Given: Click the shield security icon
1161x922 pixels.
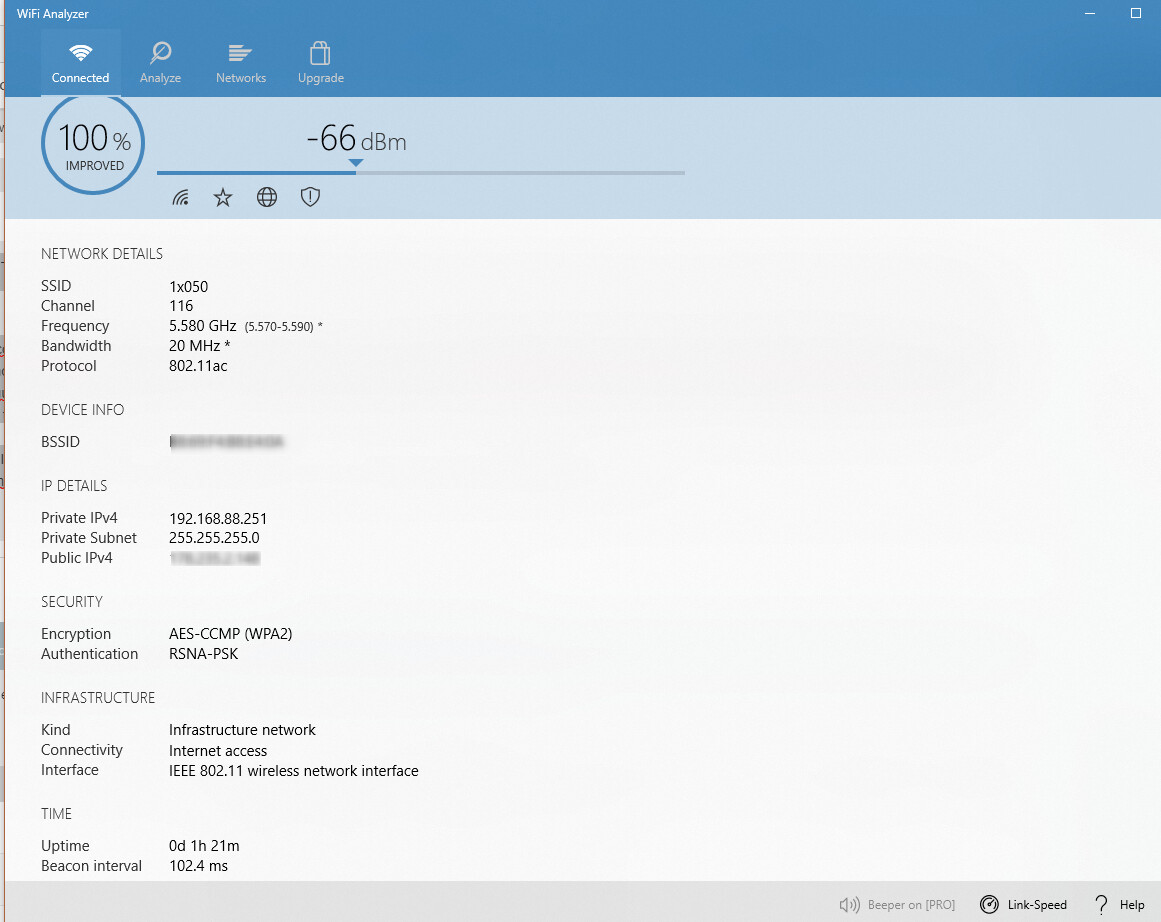Looking at the screenshot, I should [310, 196].
